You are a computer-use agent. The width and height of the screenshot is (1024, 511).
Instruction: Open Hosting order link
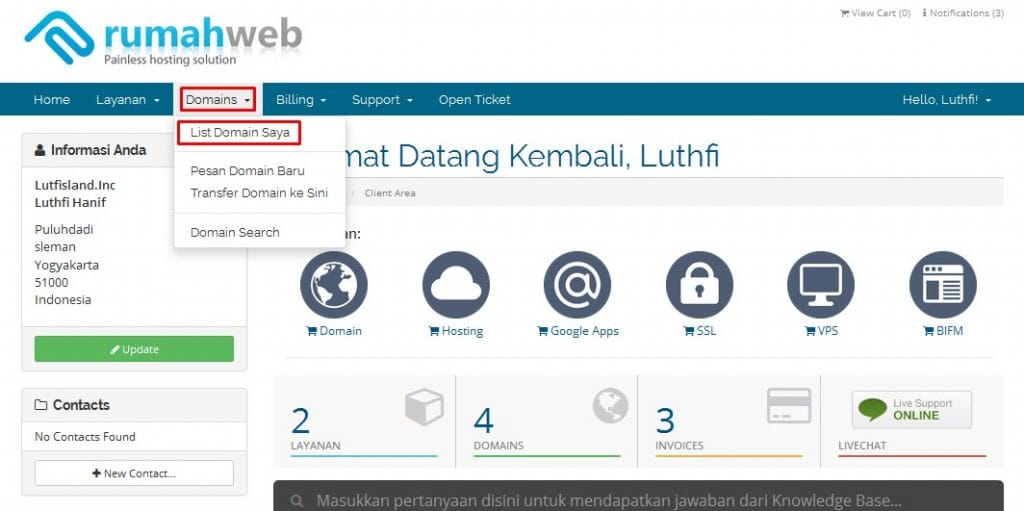pos(456,331)
